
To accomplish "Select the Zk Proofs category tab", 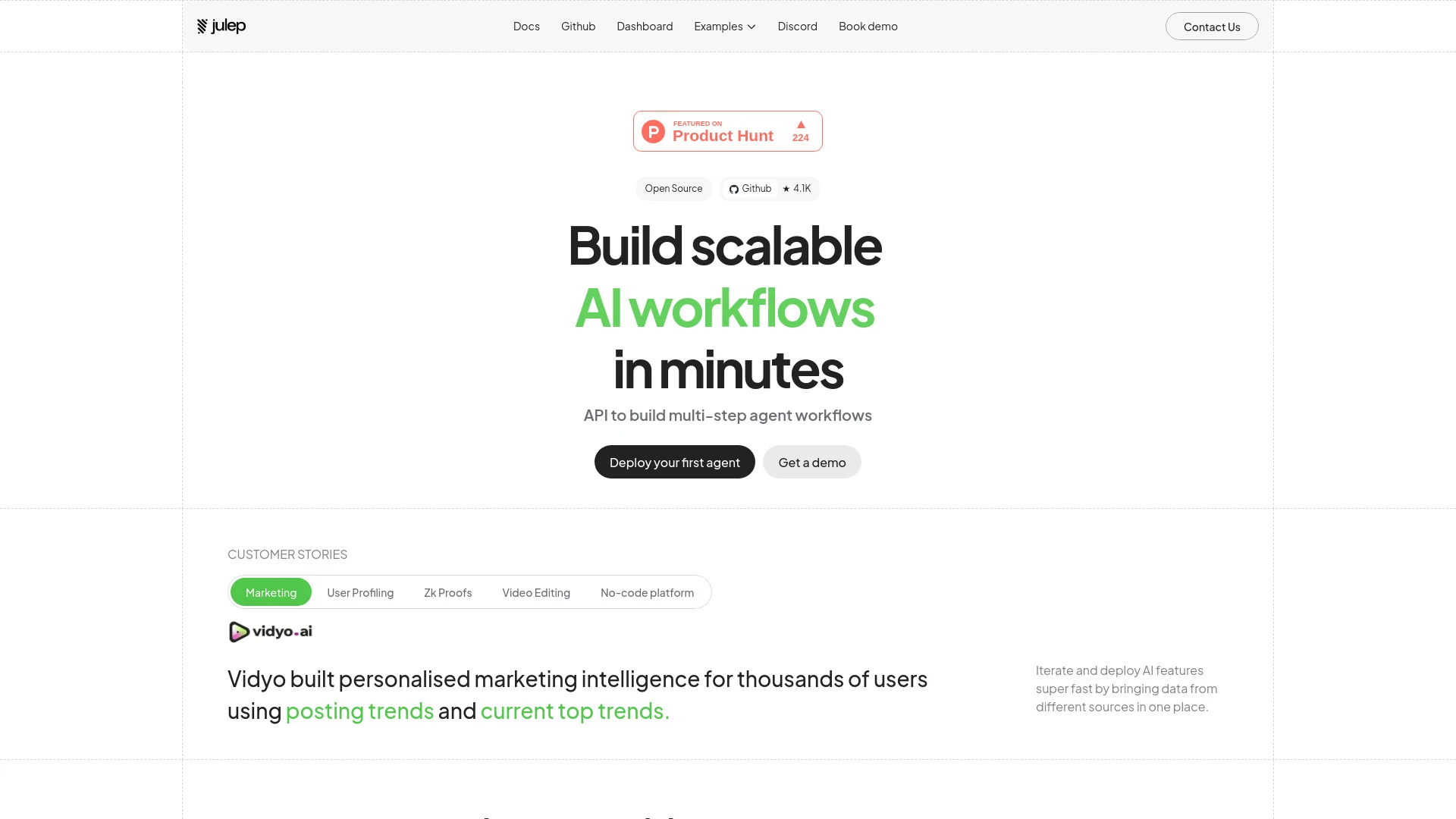I will point(448,592).
